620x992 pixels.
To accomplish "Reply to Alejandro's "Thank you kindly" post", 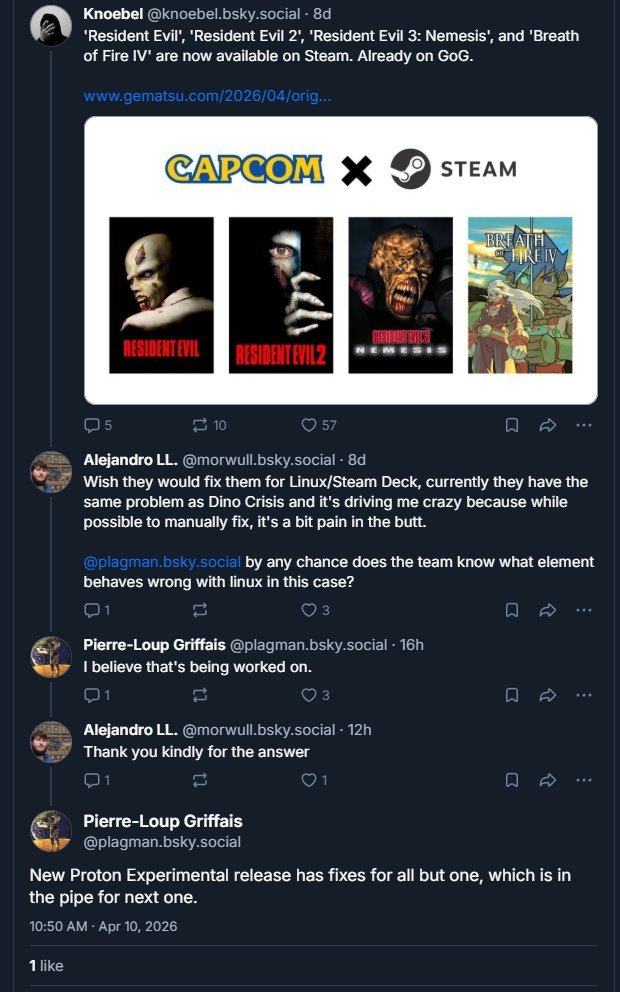I will [x=93, y=779].
